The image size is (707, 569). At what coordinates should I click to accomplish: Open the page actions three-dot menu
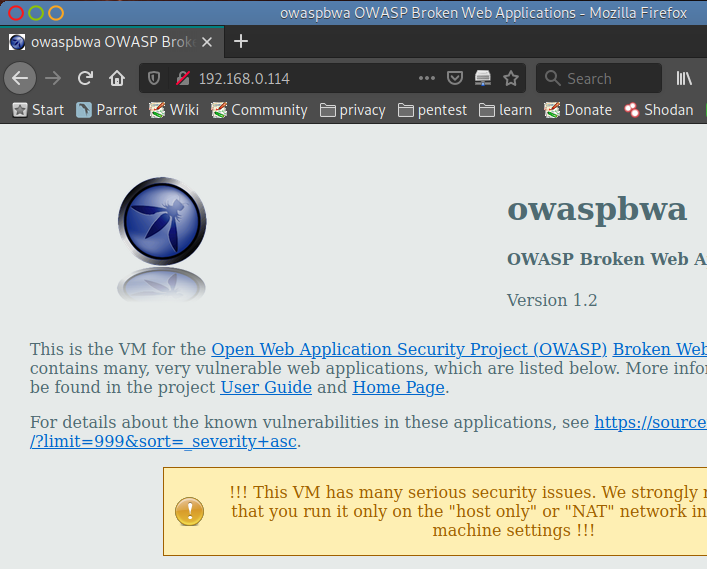(x=427, y=78)
